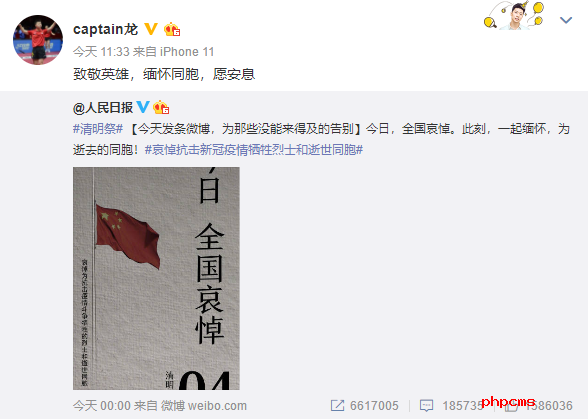Screen dimensions: 588x419
Task: Click the 微博 weibo.com source link
Action: click(204, 405)
